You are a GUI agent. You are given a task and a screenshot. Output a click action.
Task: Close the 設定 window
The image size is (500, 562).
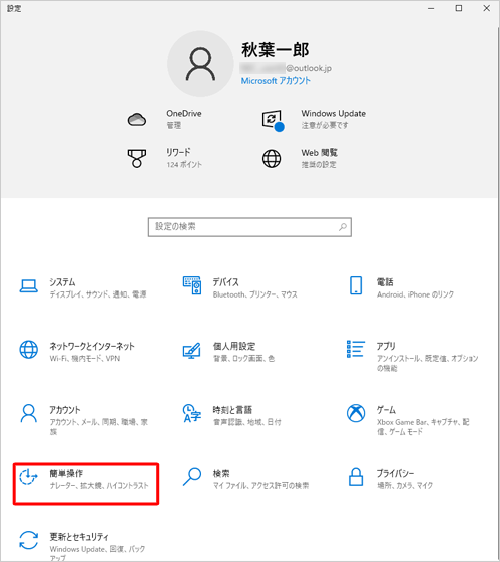tap(486, 8)
